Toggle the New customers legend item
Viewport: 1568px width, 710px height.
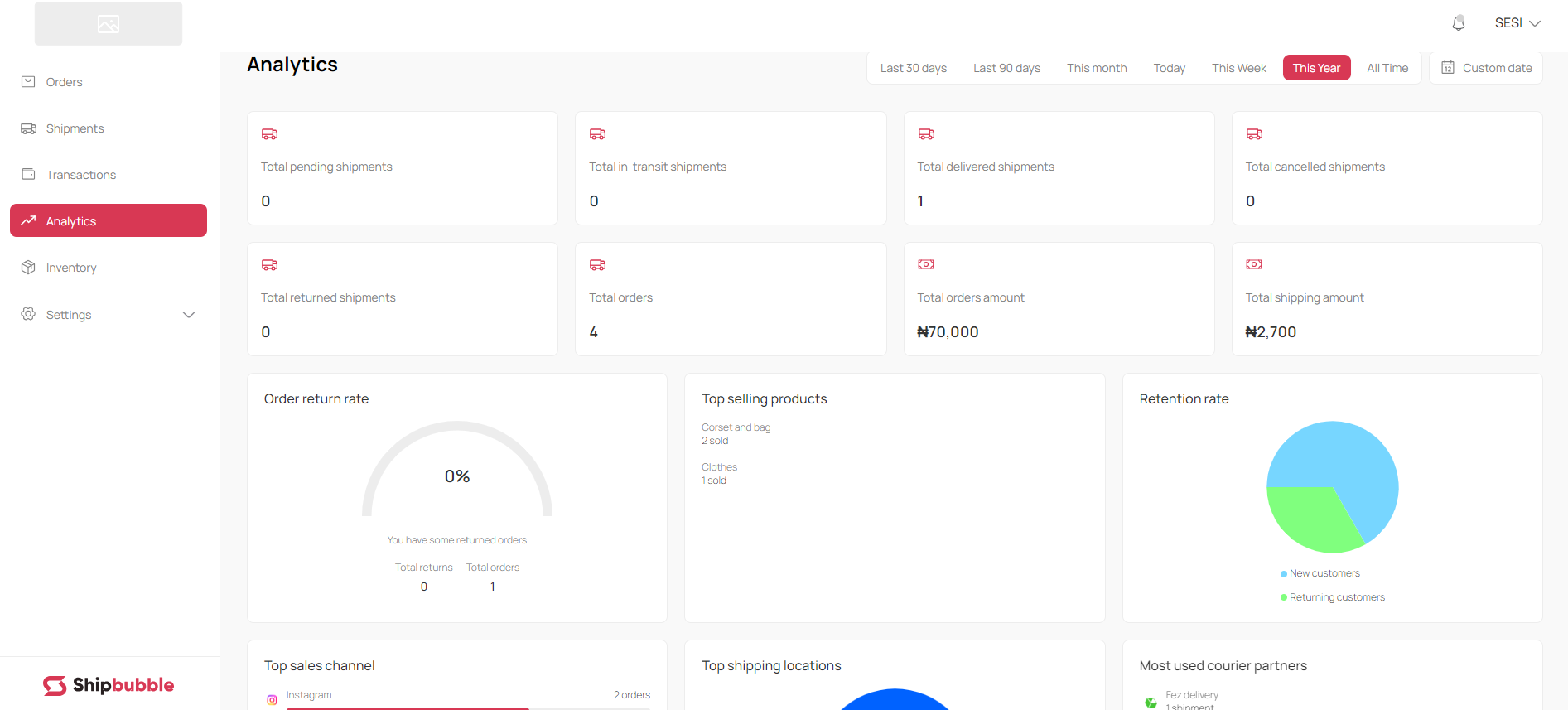[x=1320, y=573]
